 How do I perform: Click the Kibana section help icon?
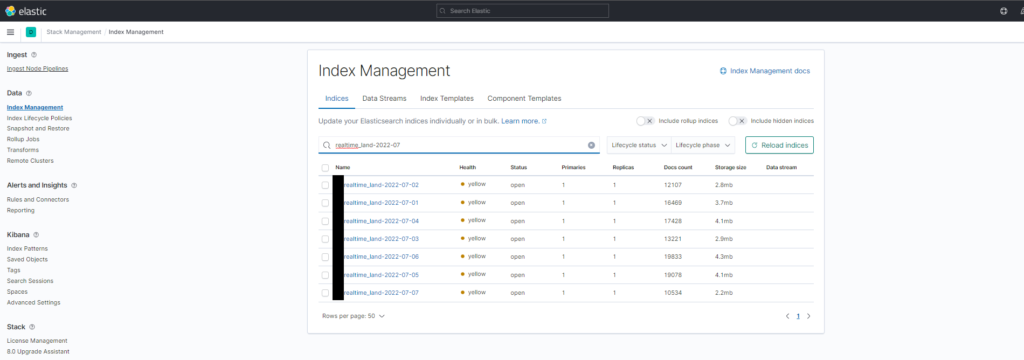pos(36,235)
